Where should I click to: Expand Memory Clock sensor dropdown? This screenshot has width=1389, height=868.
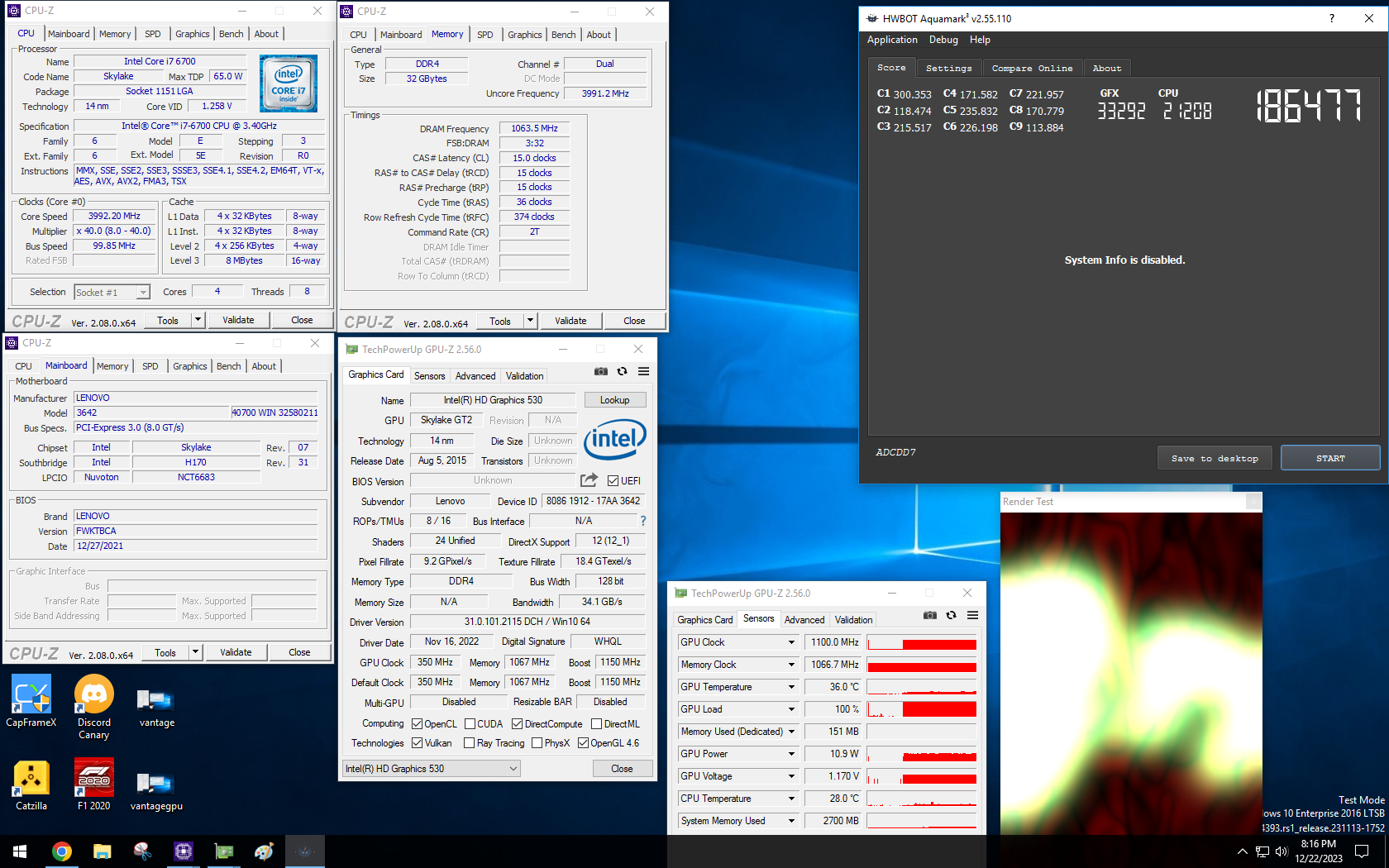[x=791, y=665]
